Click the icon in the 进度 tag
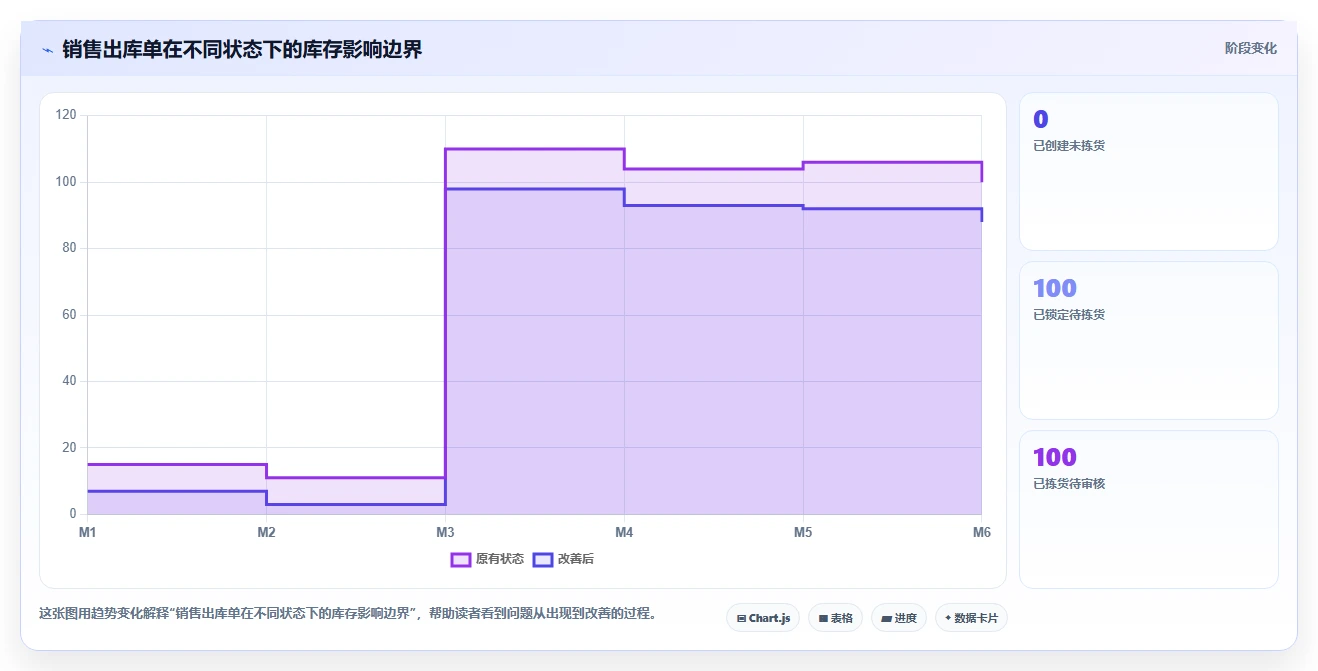 tap(887, 618)
